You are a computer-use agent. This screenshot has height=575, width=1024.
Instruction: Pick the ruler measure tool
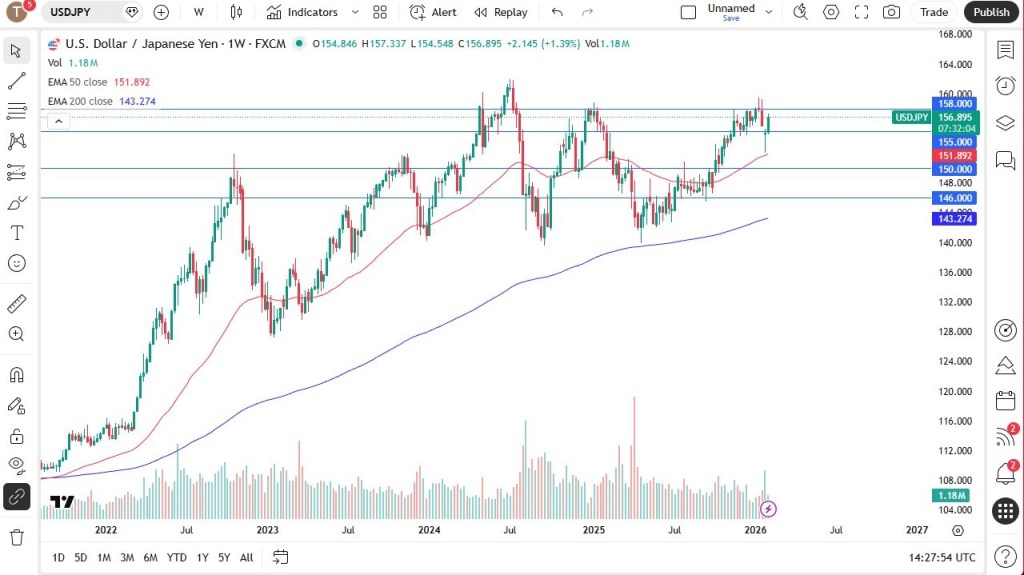pos(16,304)
